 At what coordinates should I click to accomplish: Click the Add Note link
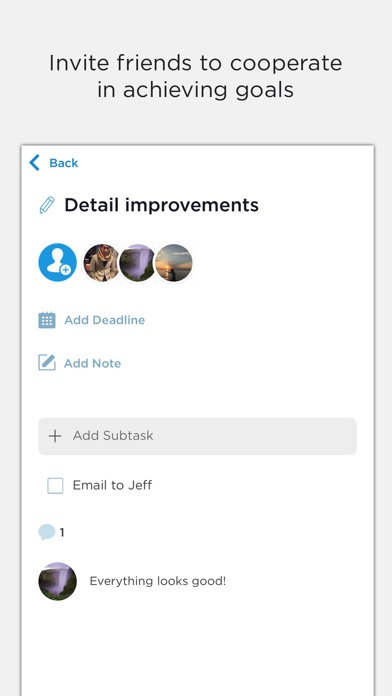coord(92,364)
